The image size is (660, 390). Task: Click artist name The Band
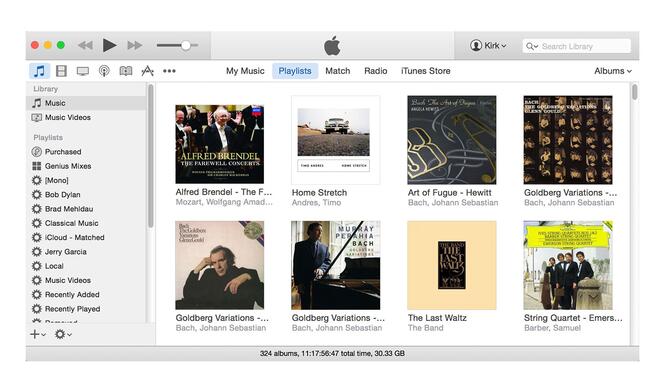tap(426, 328)
